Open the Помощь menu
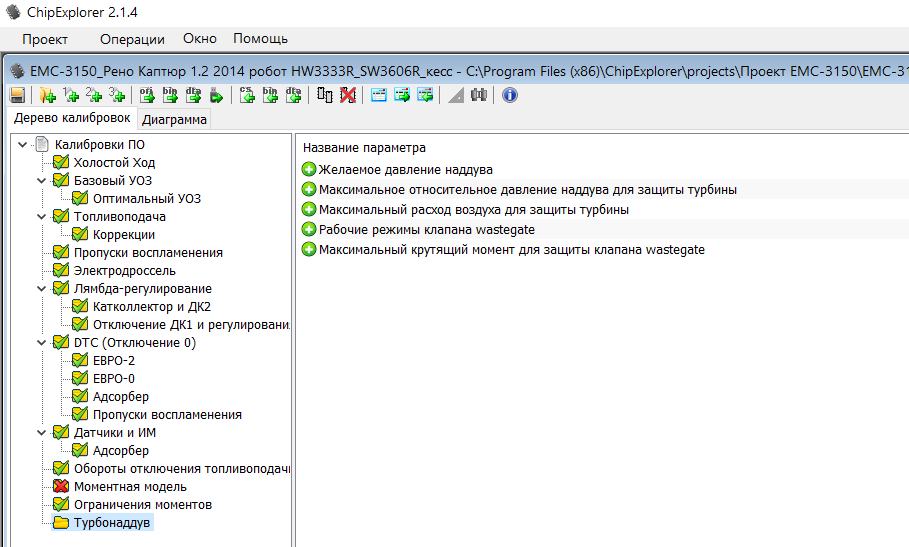The image size is (909, 547). [260, 39]
